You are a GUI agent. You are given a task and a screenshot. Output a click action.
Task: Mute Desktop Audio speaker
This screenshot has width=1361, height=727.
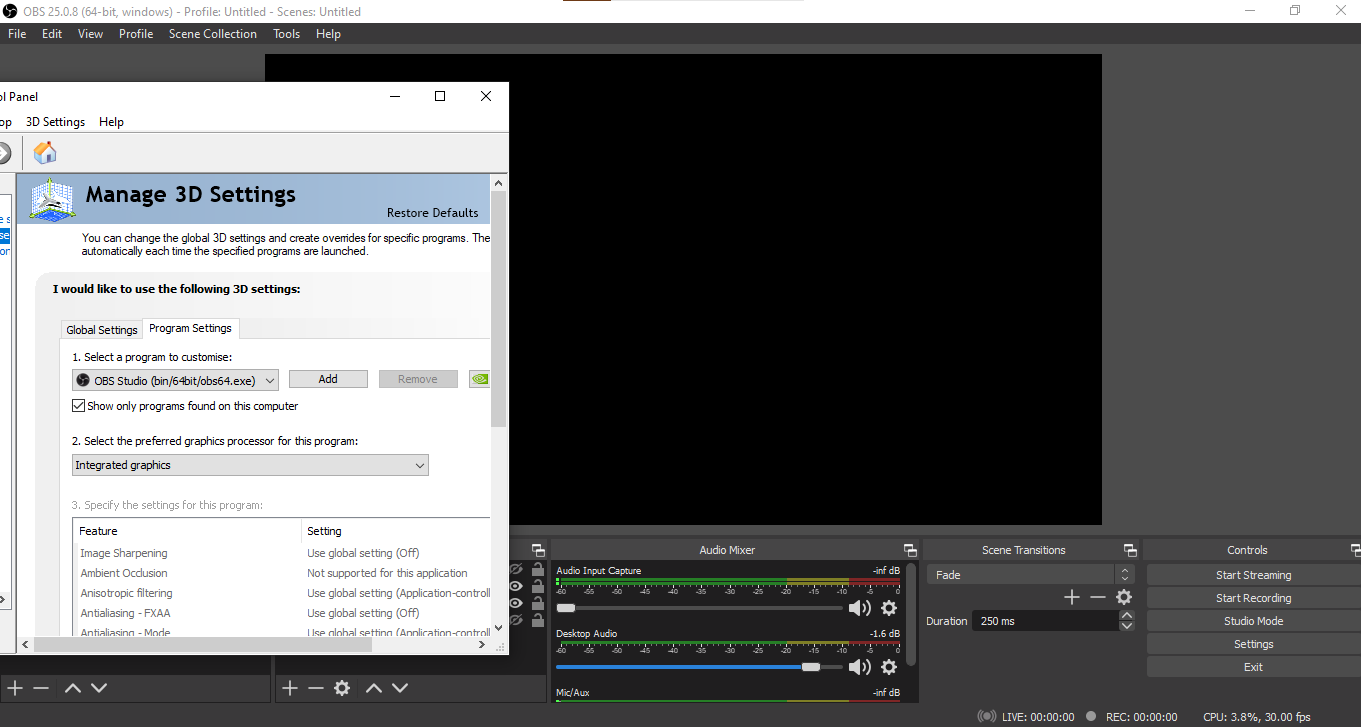point(859,666)
